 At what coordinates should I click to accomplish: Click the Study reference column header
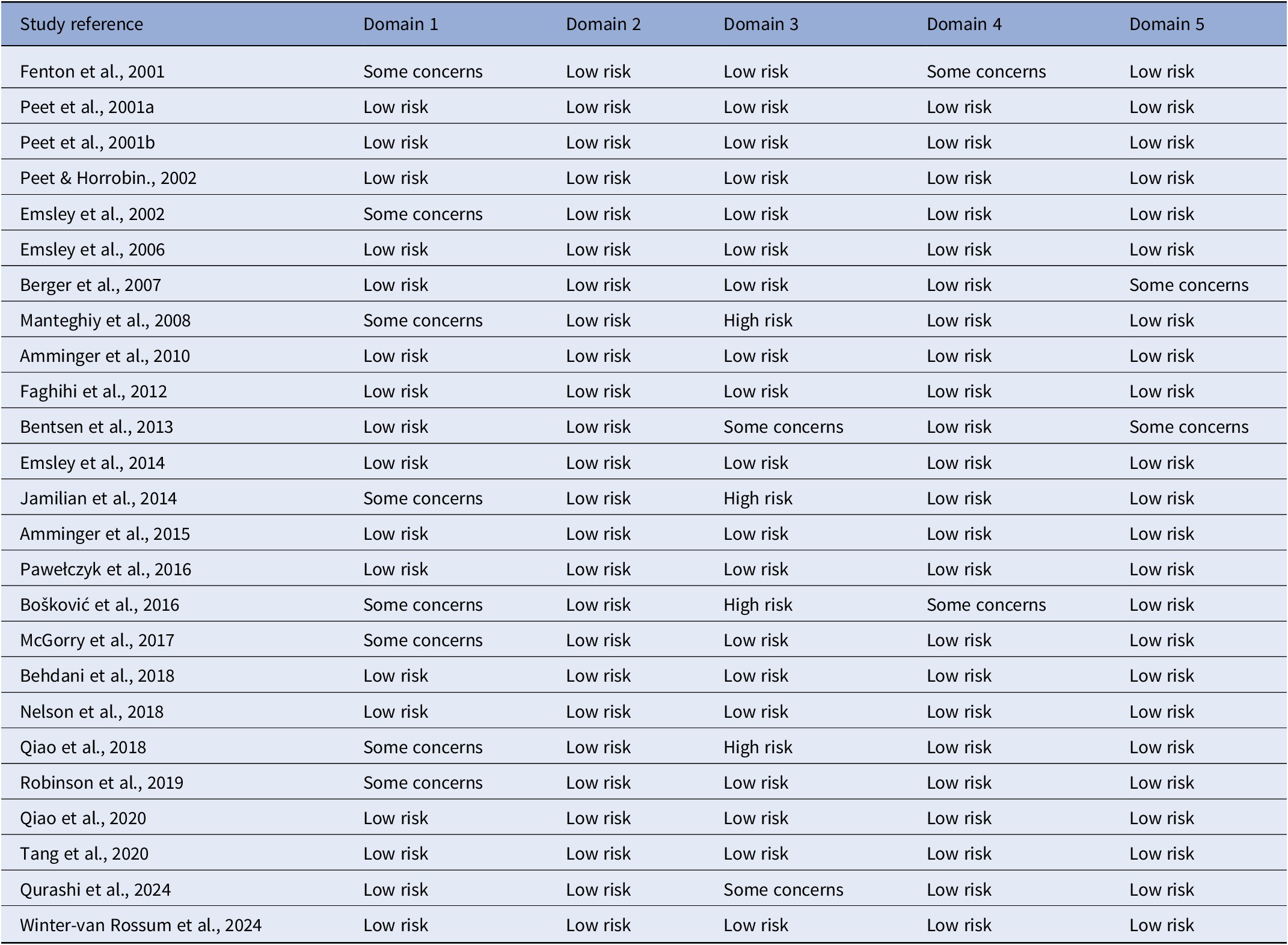pos(81,24)
